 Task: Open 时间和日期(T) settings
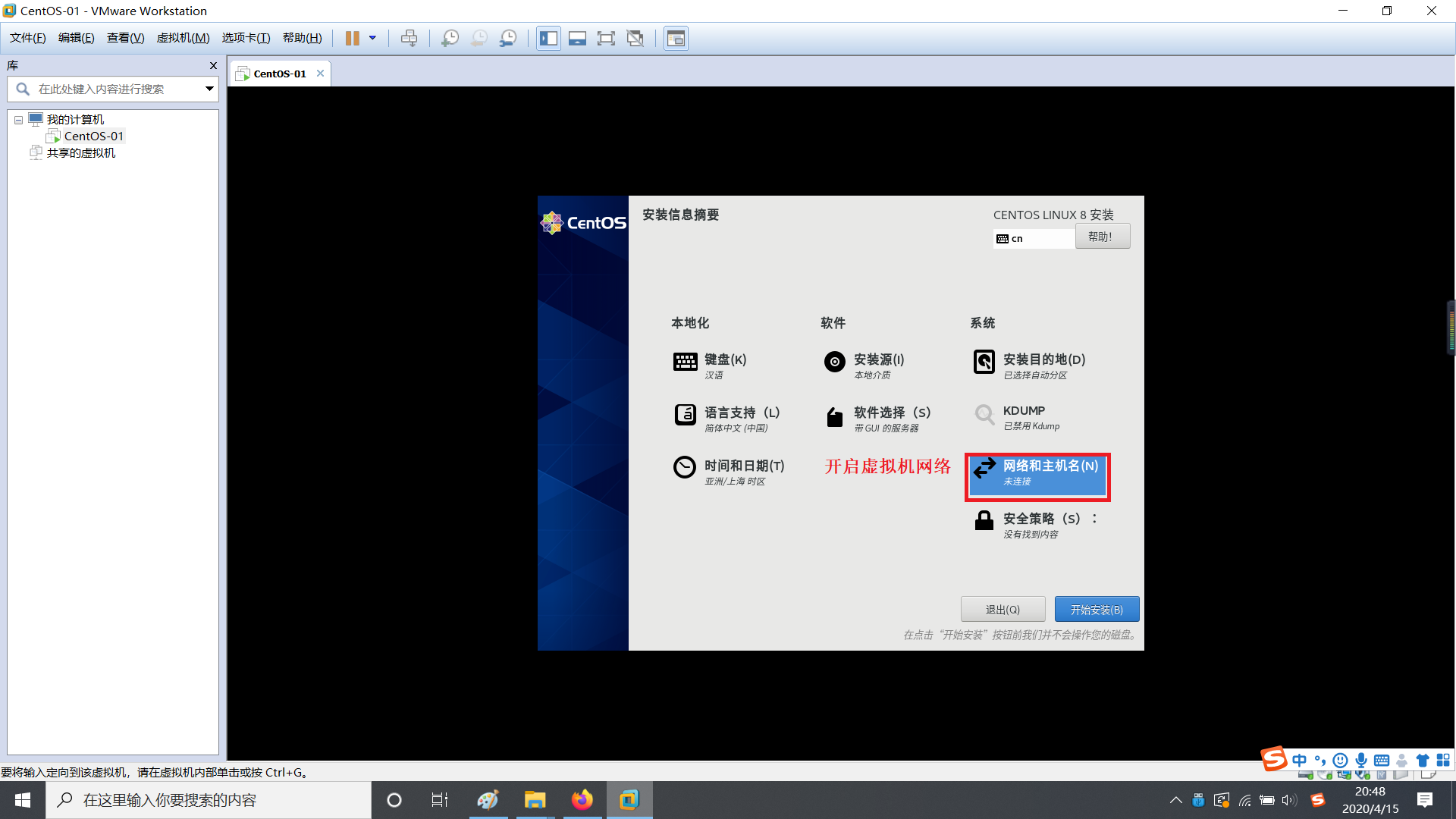point(729,471)
